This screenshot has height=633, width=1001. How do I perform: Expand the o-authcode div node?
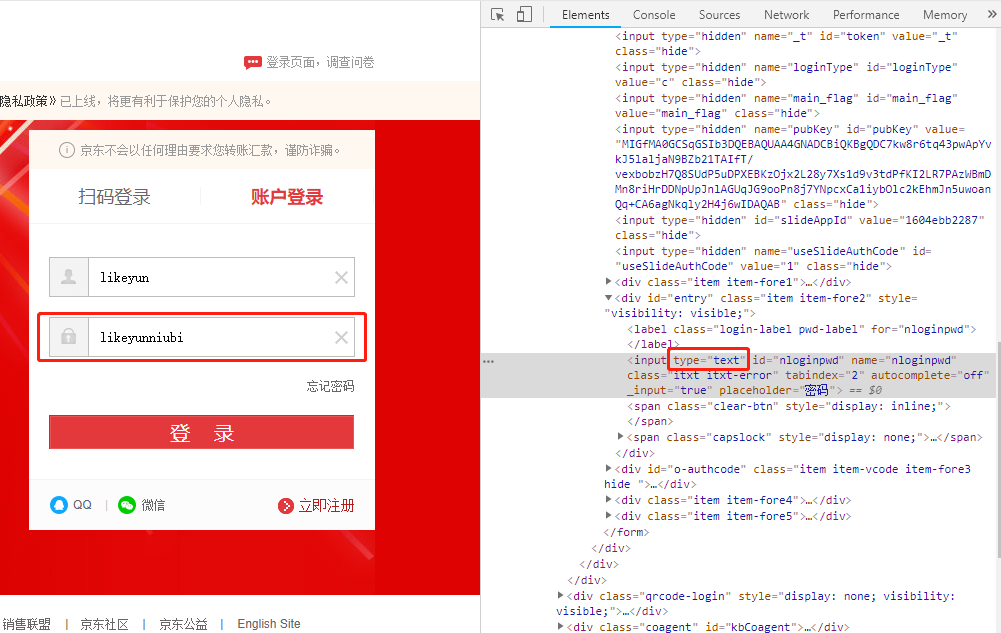coord(609,469)
